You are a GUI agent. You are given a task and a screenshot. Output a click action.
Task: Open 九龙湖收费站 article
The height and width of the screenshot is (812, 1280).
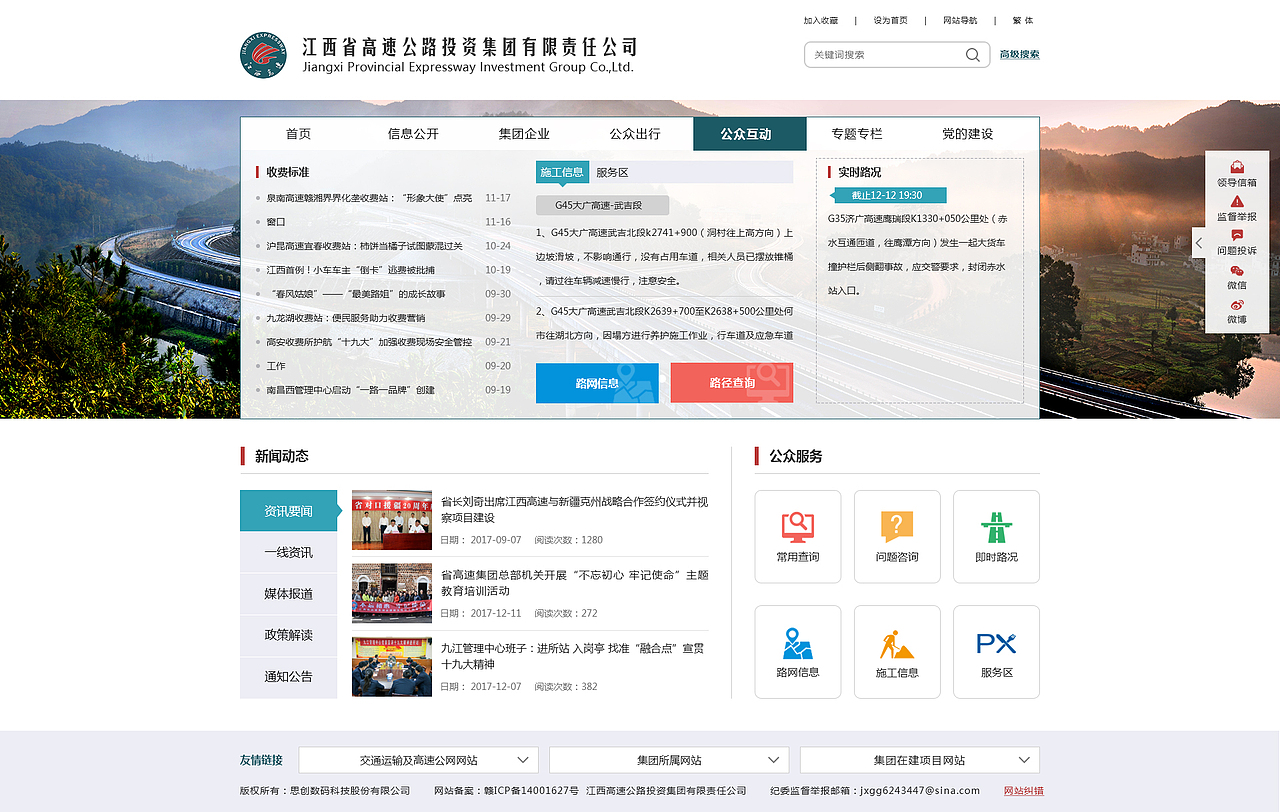345,318
